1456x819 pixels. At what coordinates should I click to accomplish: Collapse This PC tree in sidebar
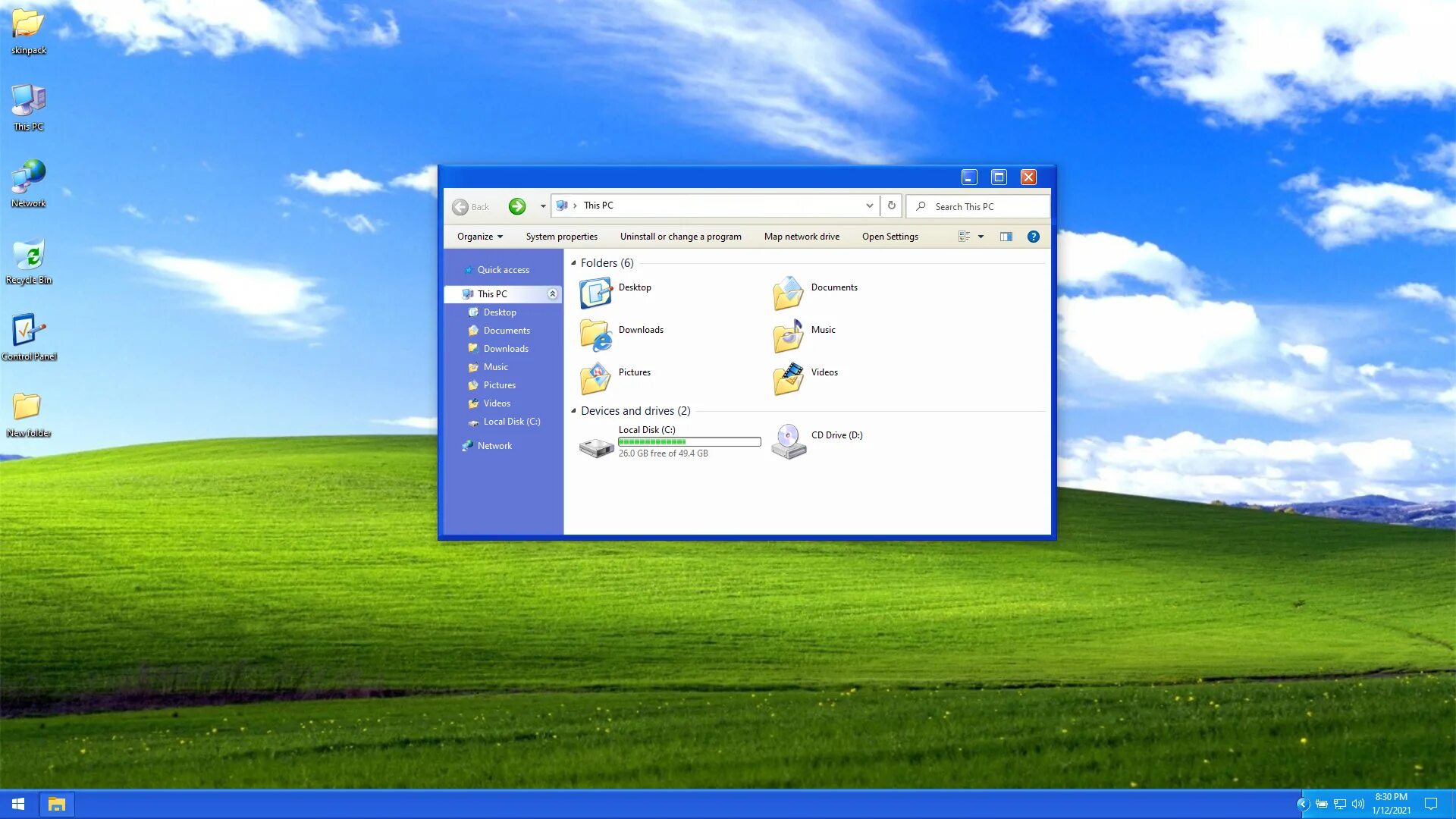tap(552, 294)
